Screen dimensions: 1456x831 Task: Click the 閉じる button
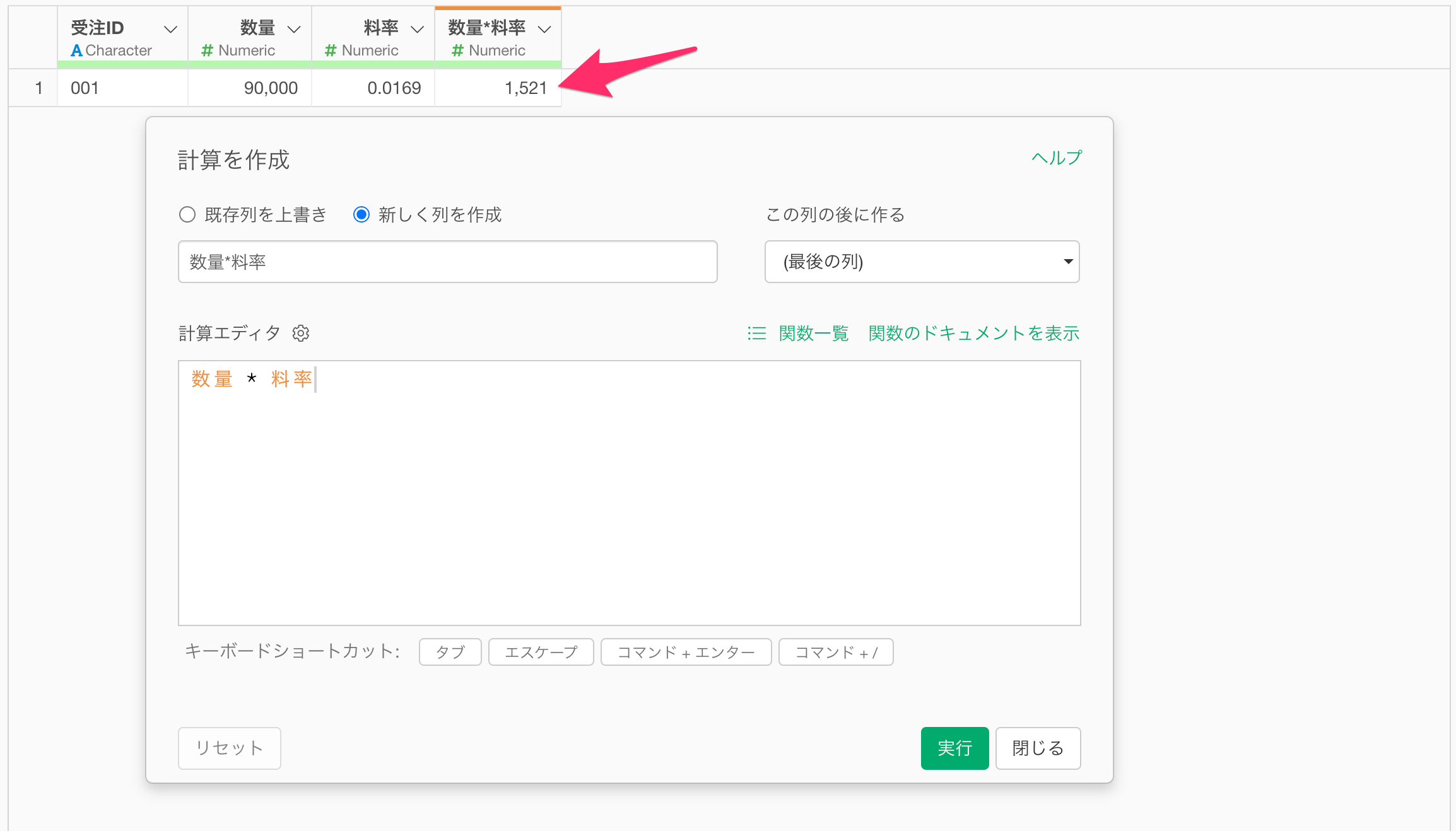[1037, 748]
